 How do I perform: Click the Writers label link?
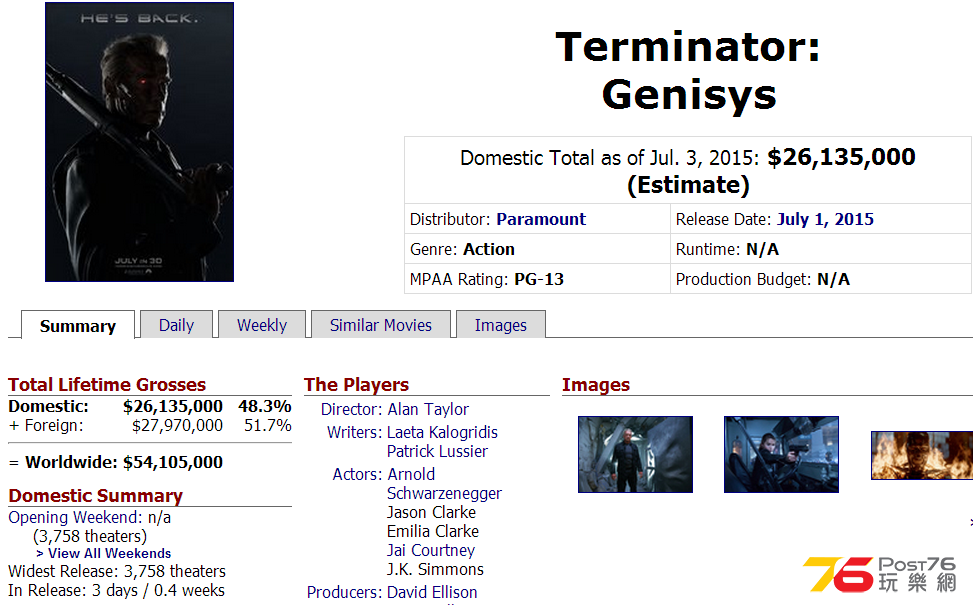pos(354,432)
